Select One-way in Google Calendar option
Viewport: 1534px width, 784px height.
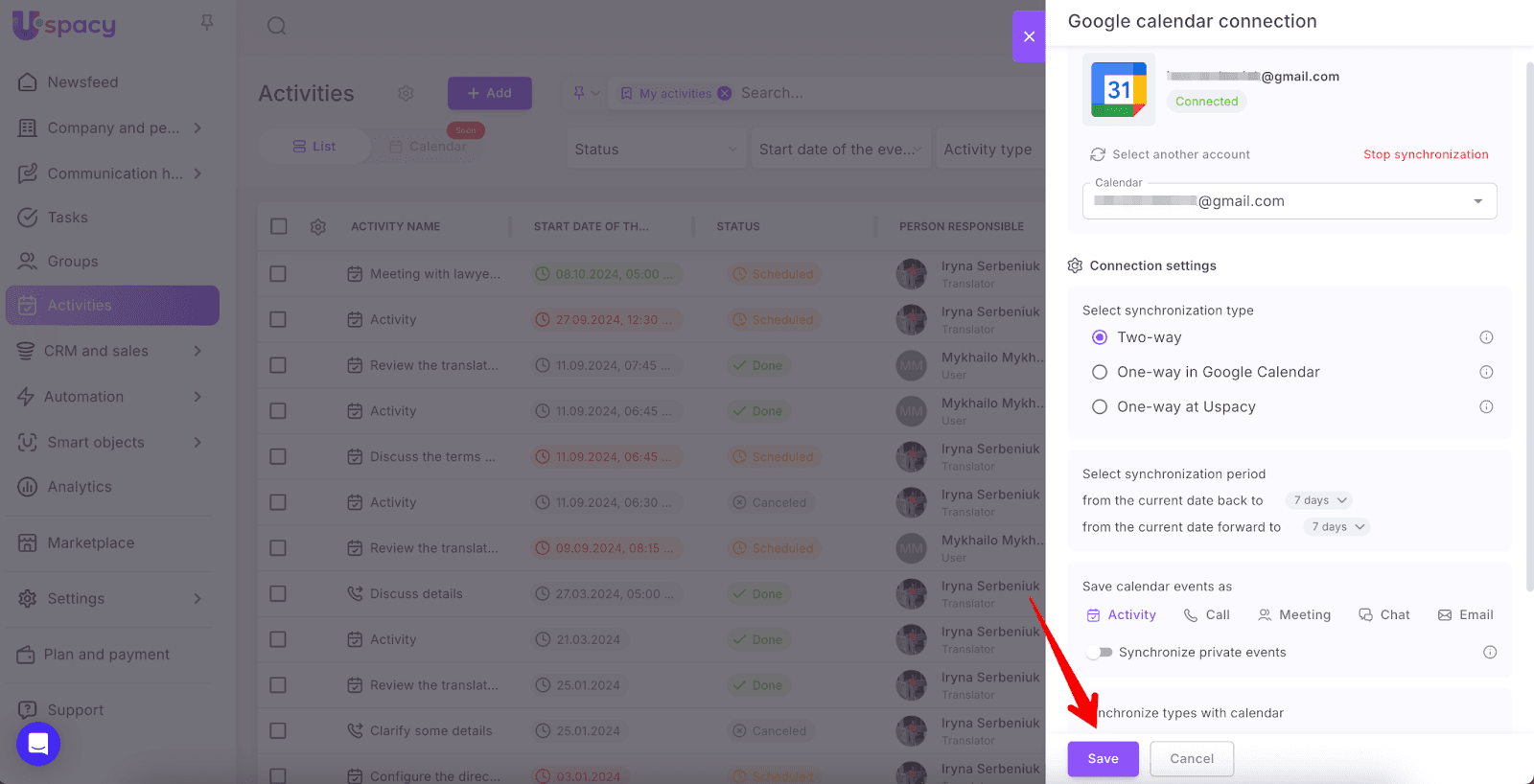click(x=1100, y=372)
